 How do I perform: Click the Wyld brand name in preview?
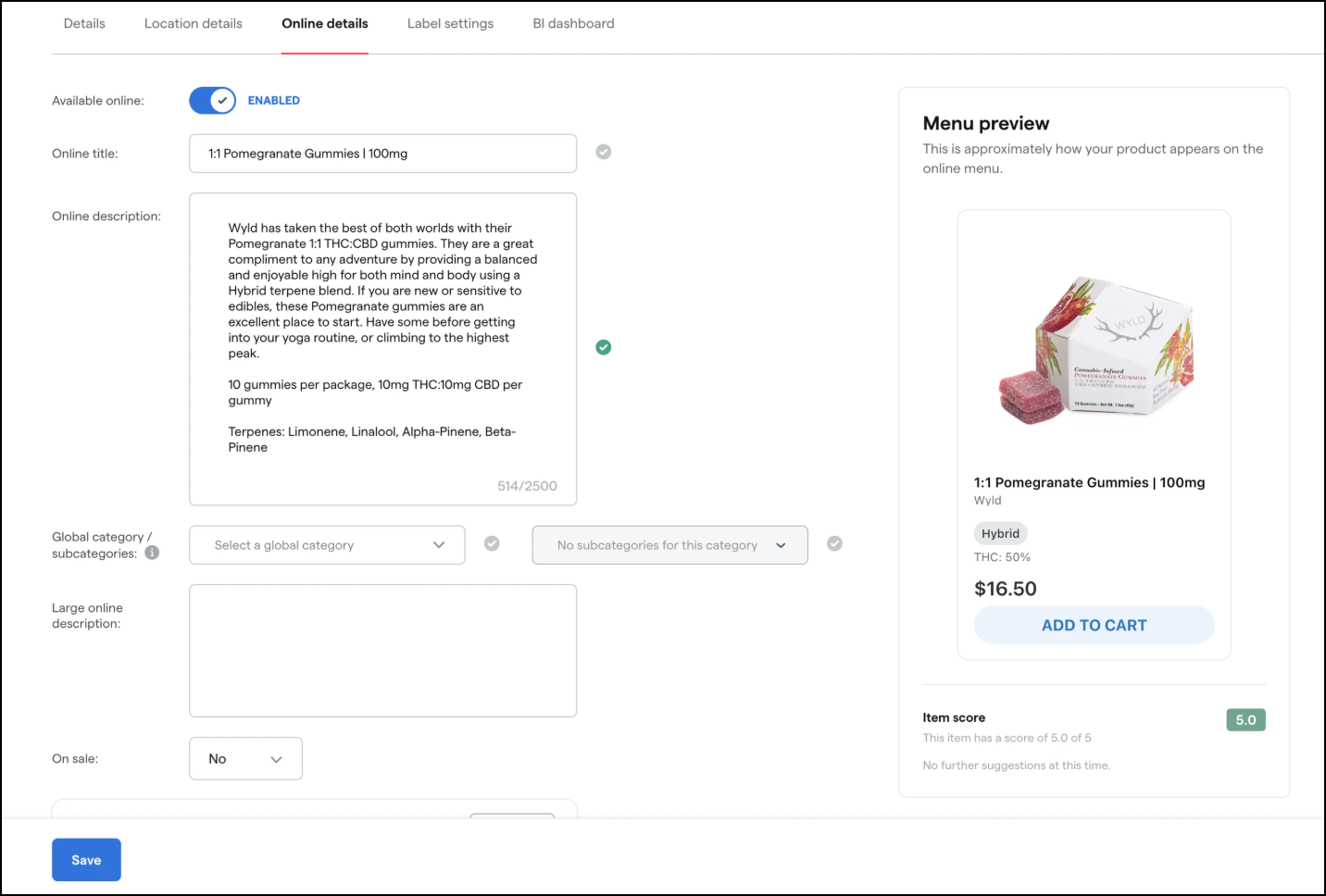coord(987,501)
